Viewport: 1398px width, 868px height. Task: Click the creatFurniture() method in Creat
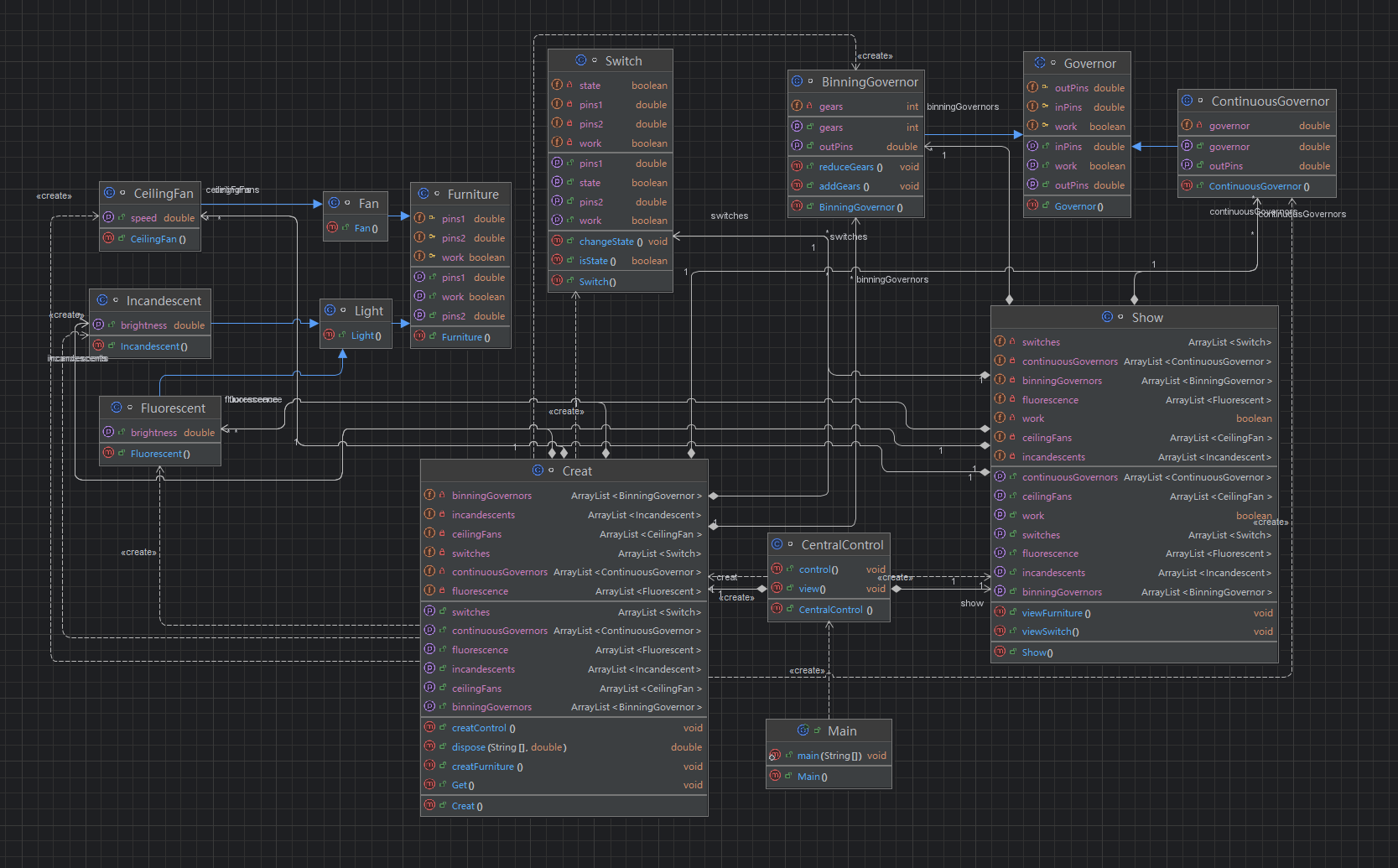[x=564, y=767]
